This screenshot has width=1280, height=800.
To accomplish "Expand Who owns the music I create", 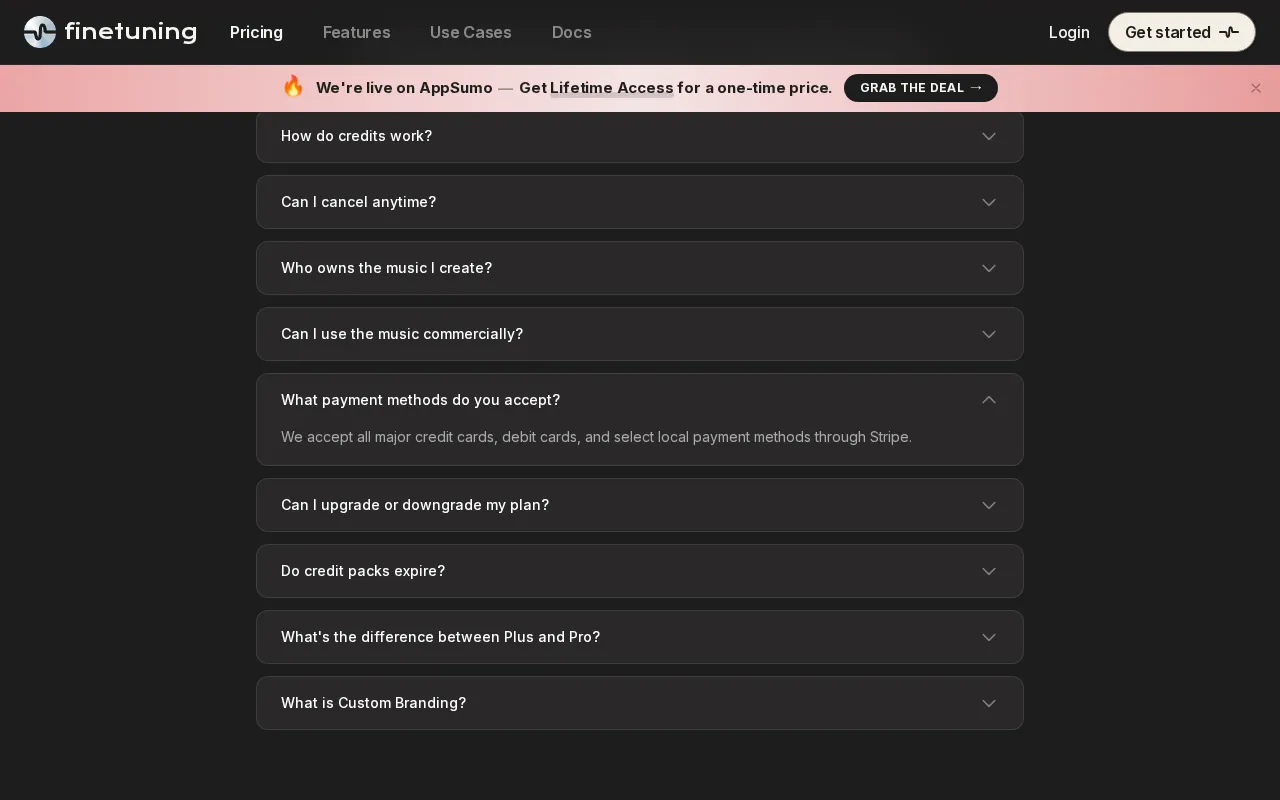I will click(x=640, y=268).
